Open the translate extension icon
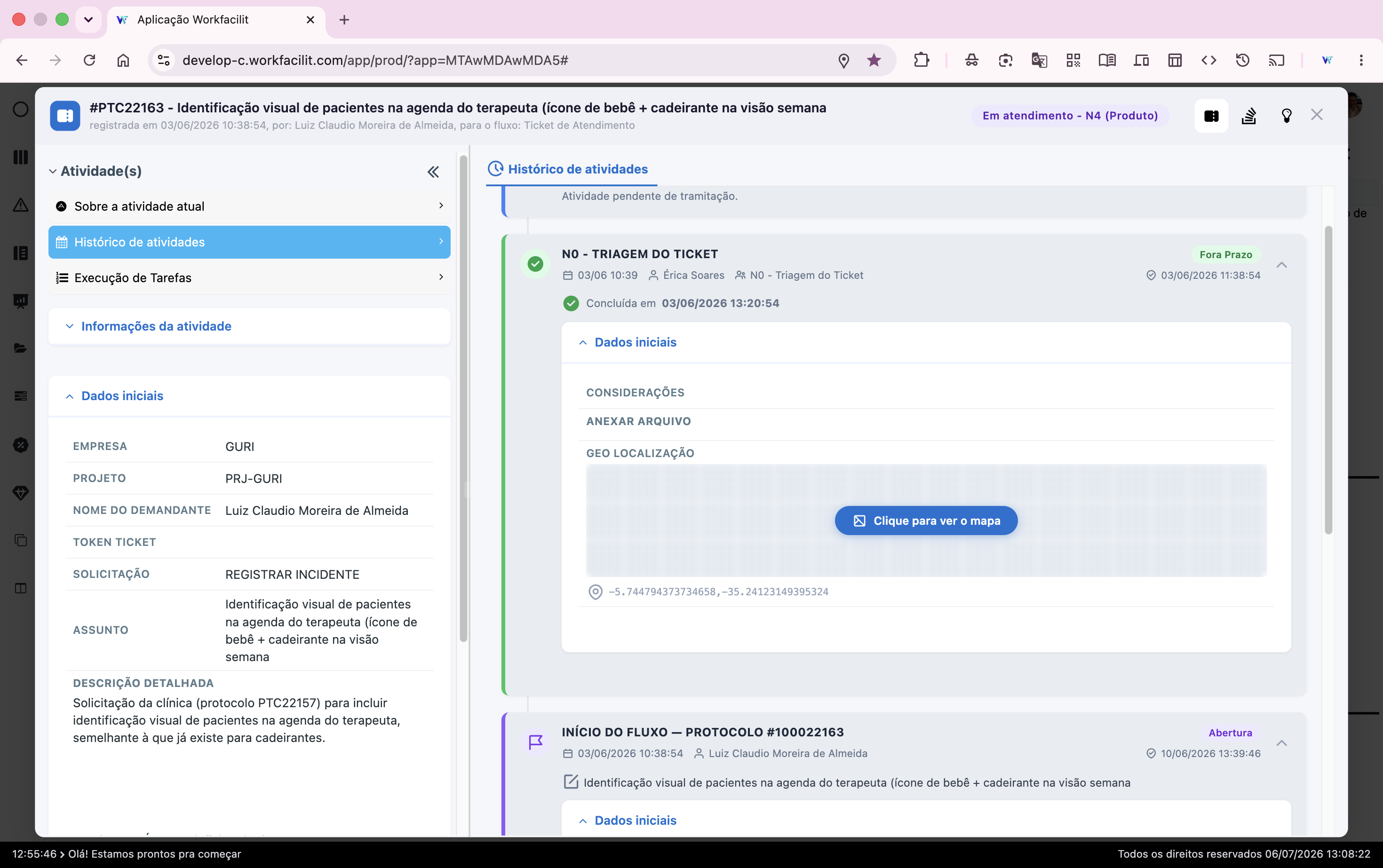The height and width of the screenshot is (868, 1383). pyautogui.click(x=1039, y=60)
